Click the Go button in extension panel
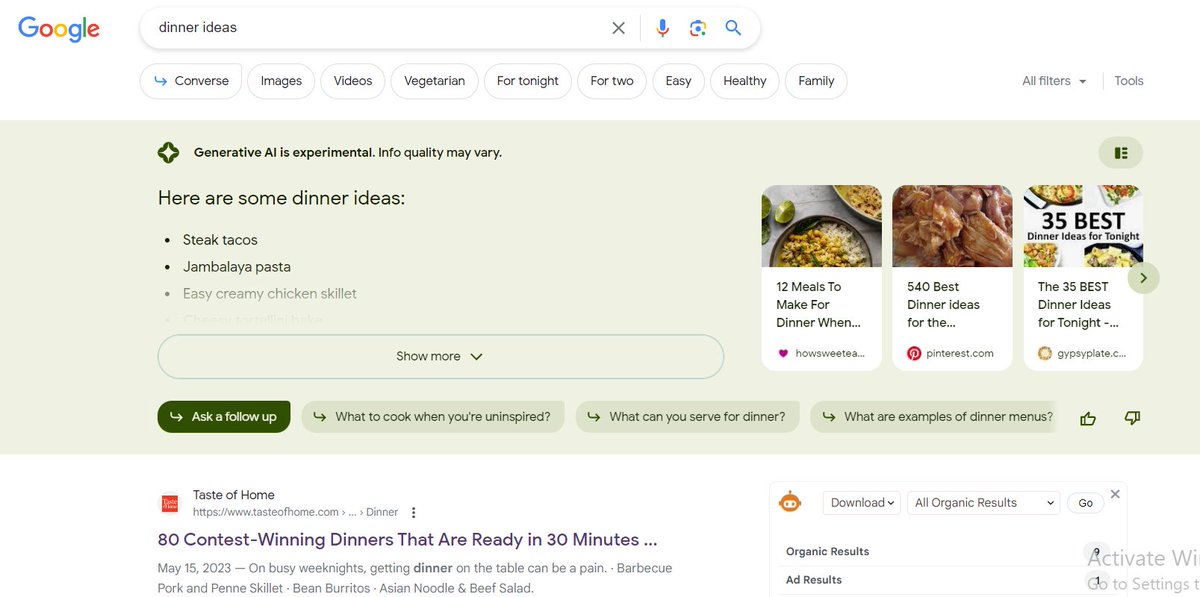Image resolution: width=1200 pixels, height=597 pixels. coord(1086,503)
